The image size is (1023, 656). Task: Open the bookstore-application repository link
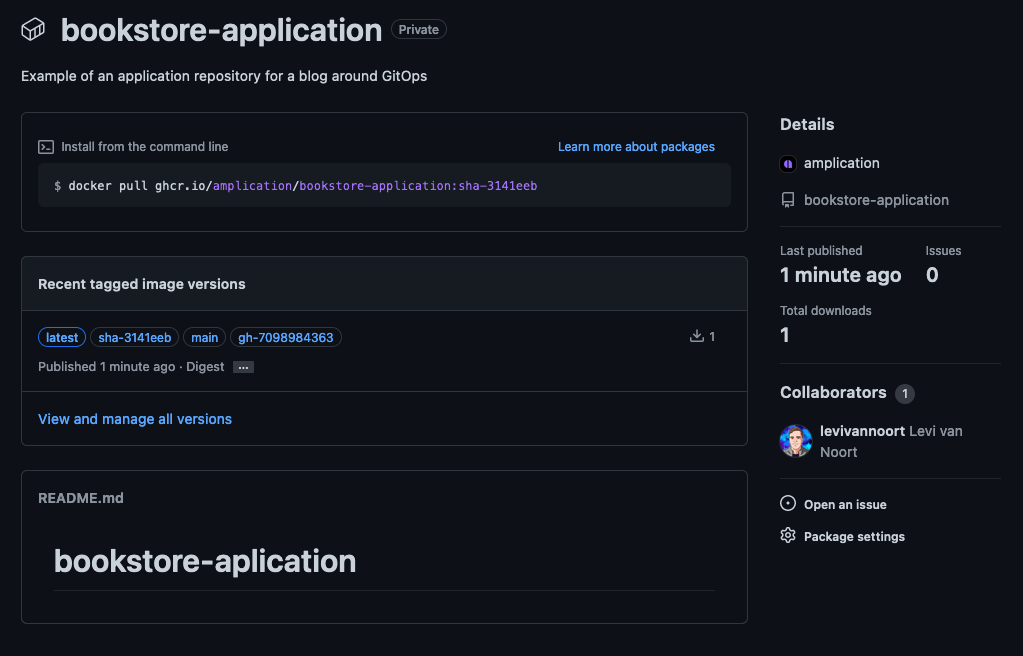click(x=876, y=200)
